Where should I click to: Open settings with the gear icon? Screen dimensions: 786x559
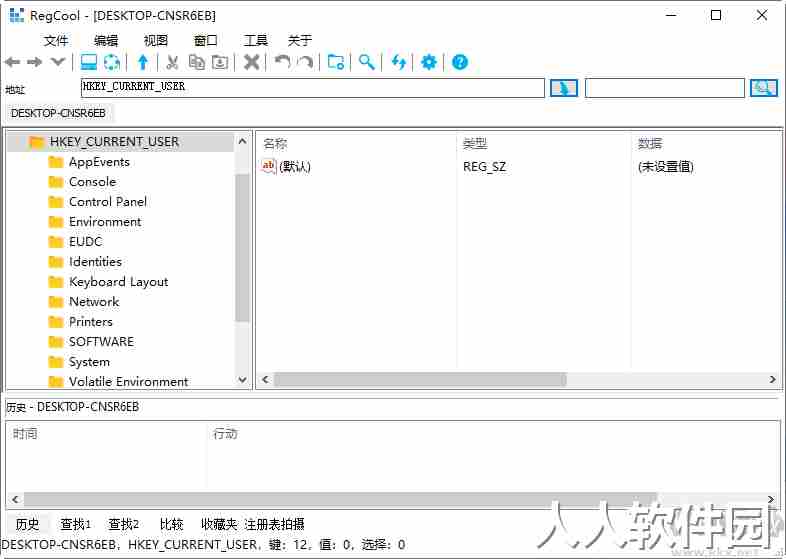pos(429,62)
